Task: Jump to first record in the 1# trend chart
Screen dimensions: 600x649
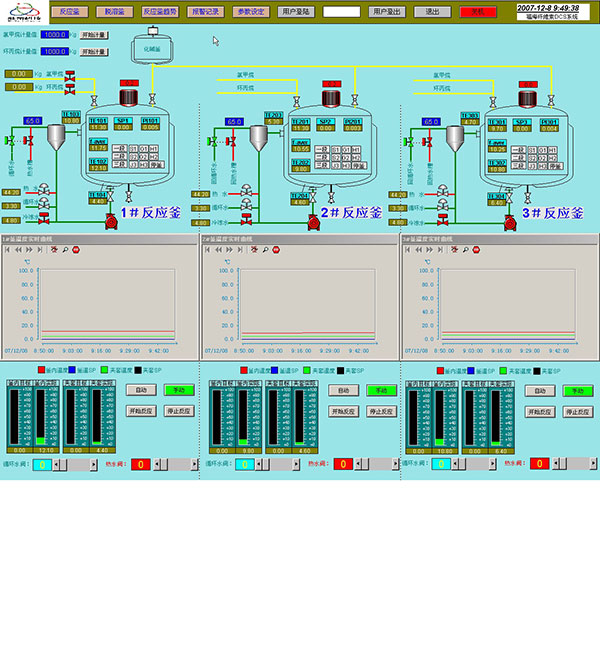Action: (x=9, y=250)
